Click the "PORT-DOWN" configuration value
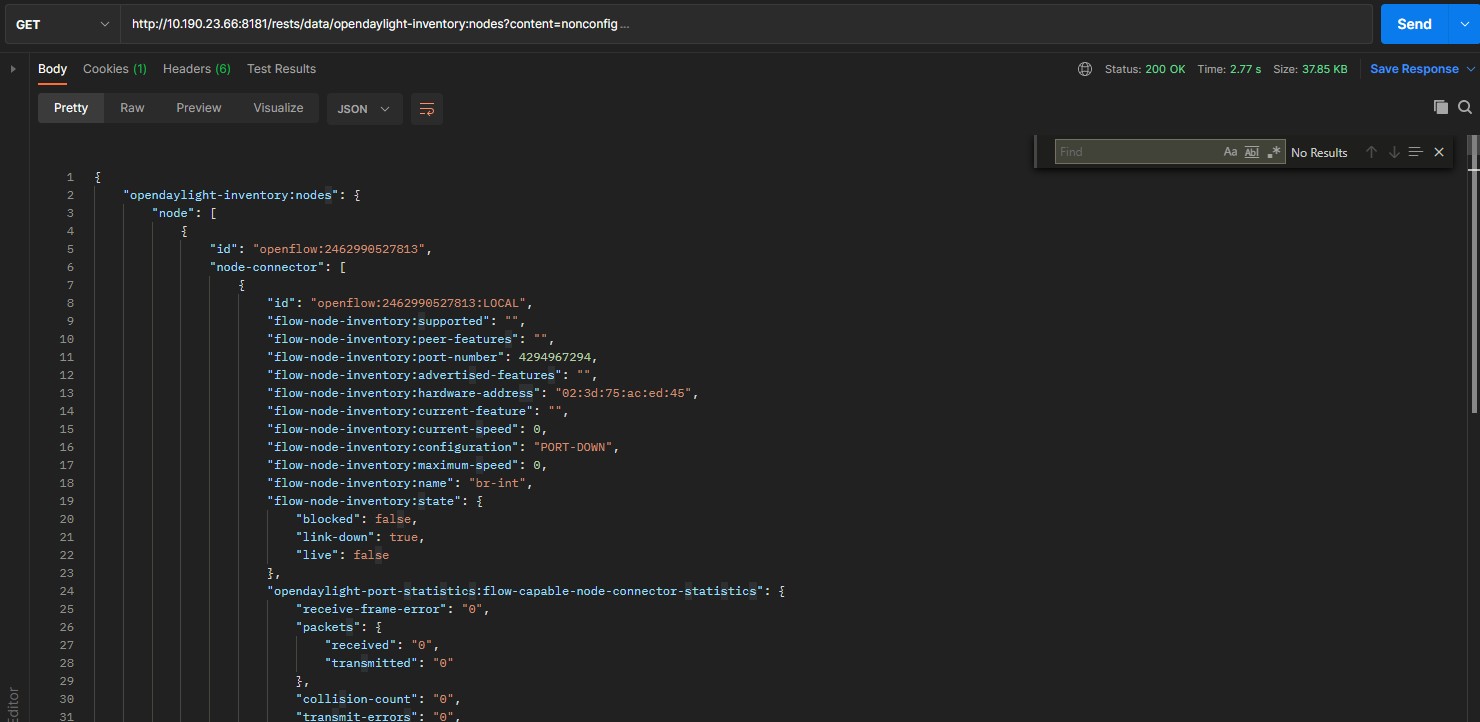This screenshot has width=1480, height=722. pyautogui.click(x=577, y=447)
